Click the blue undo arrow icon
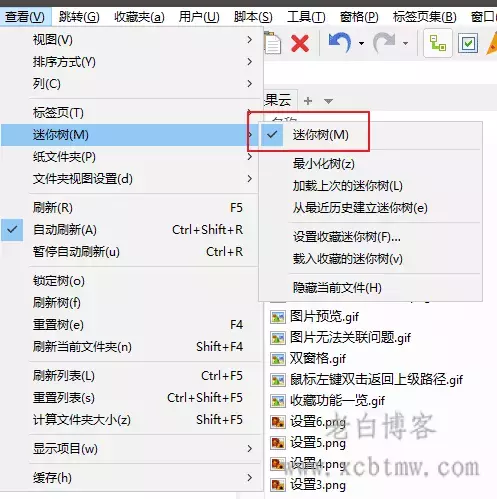497x499 pixels. (340, 43)
